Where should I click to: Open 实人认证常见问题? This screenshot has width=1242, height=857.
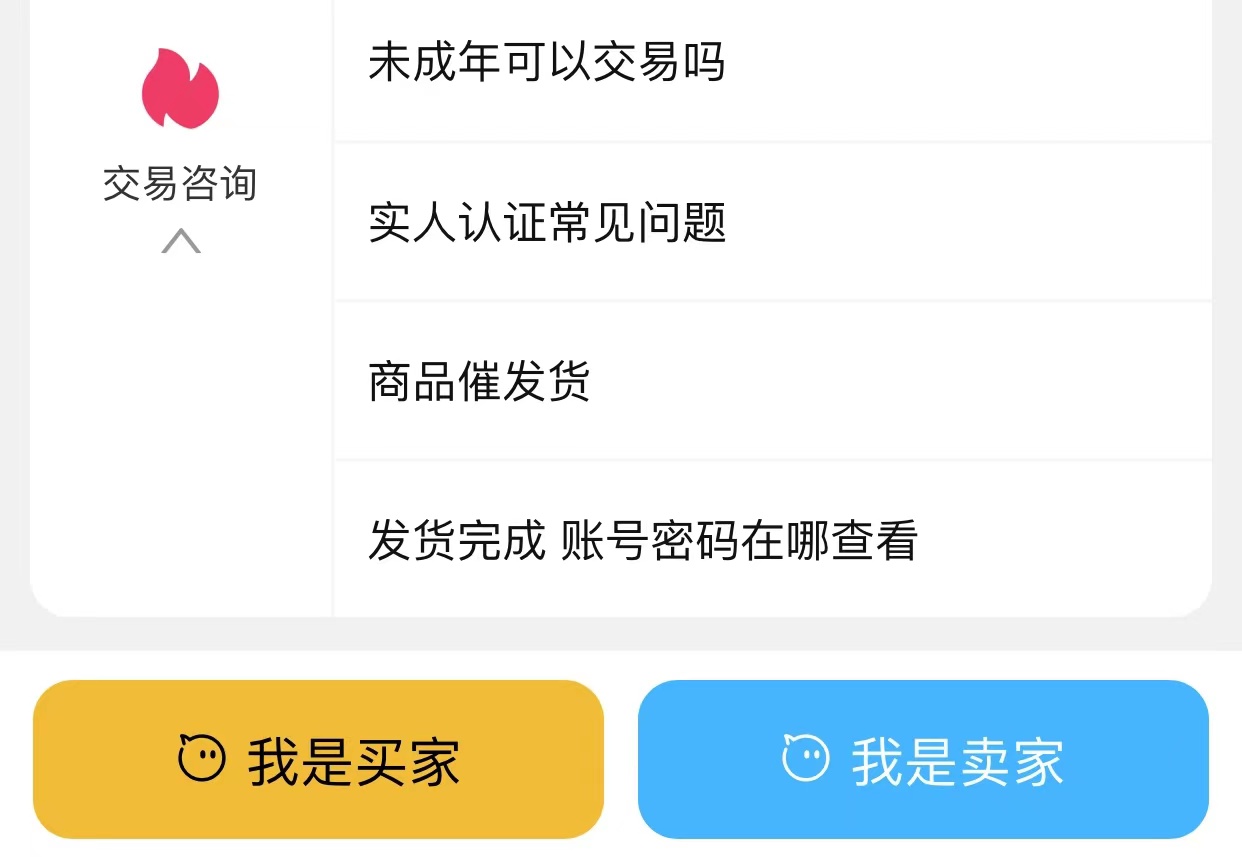click(547, 222)
